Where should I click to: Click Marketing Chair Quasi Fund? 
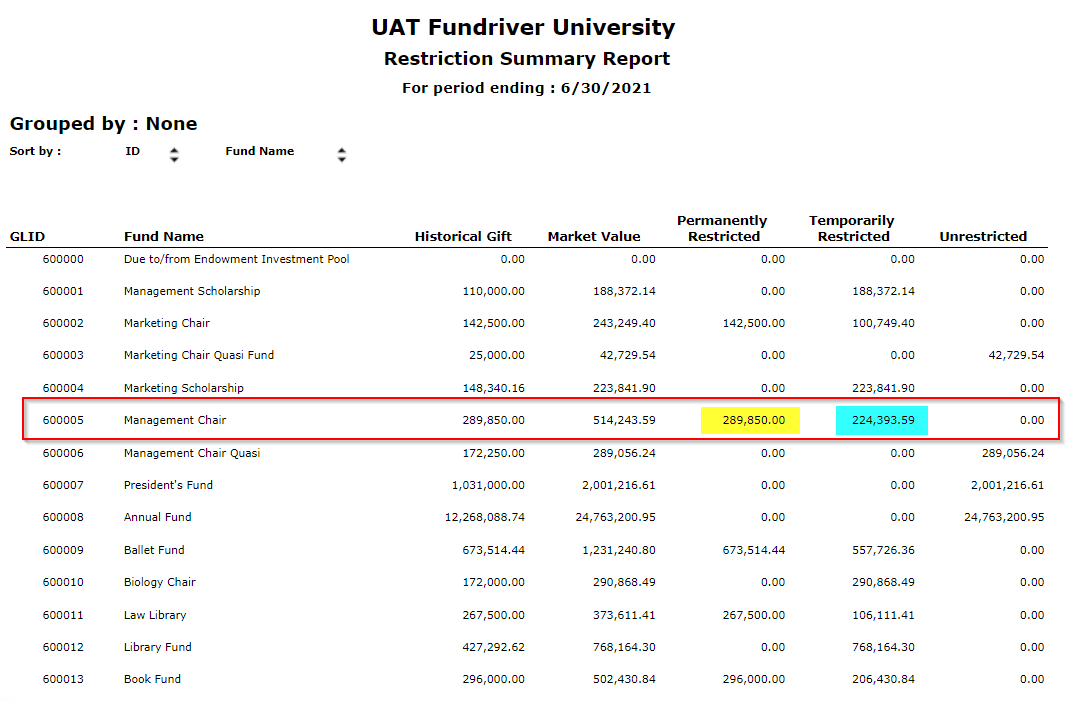point(199,355)
